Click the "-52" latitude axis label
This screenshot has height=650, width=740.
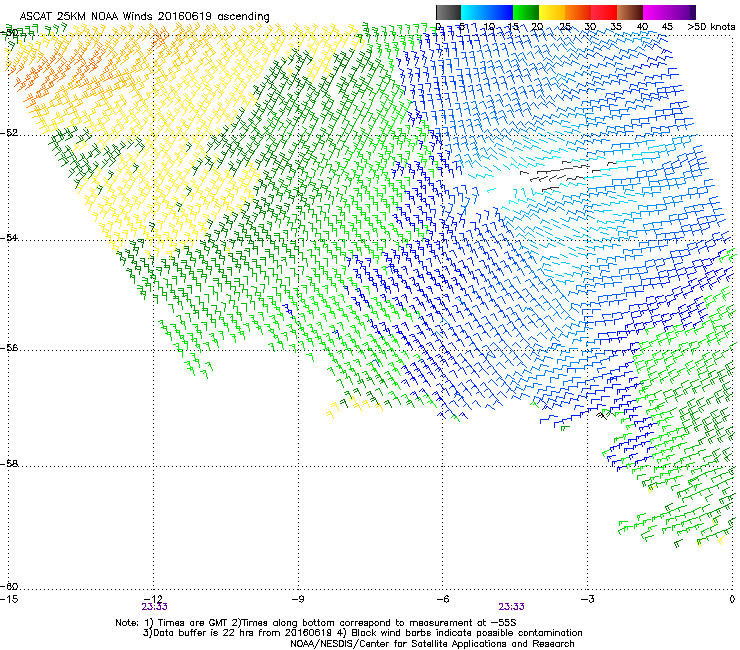(x=9, y=133)
